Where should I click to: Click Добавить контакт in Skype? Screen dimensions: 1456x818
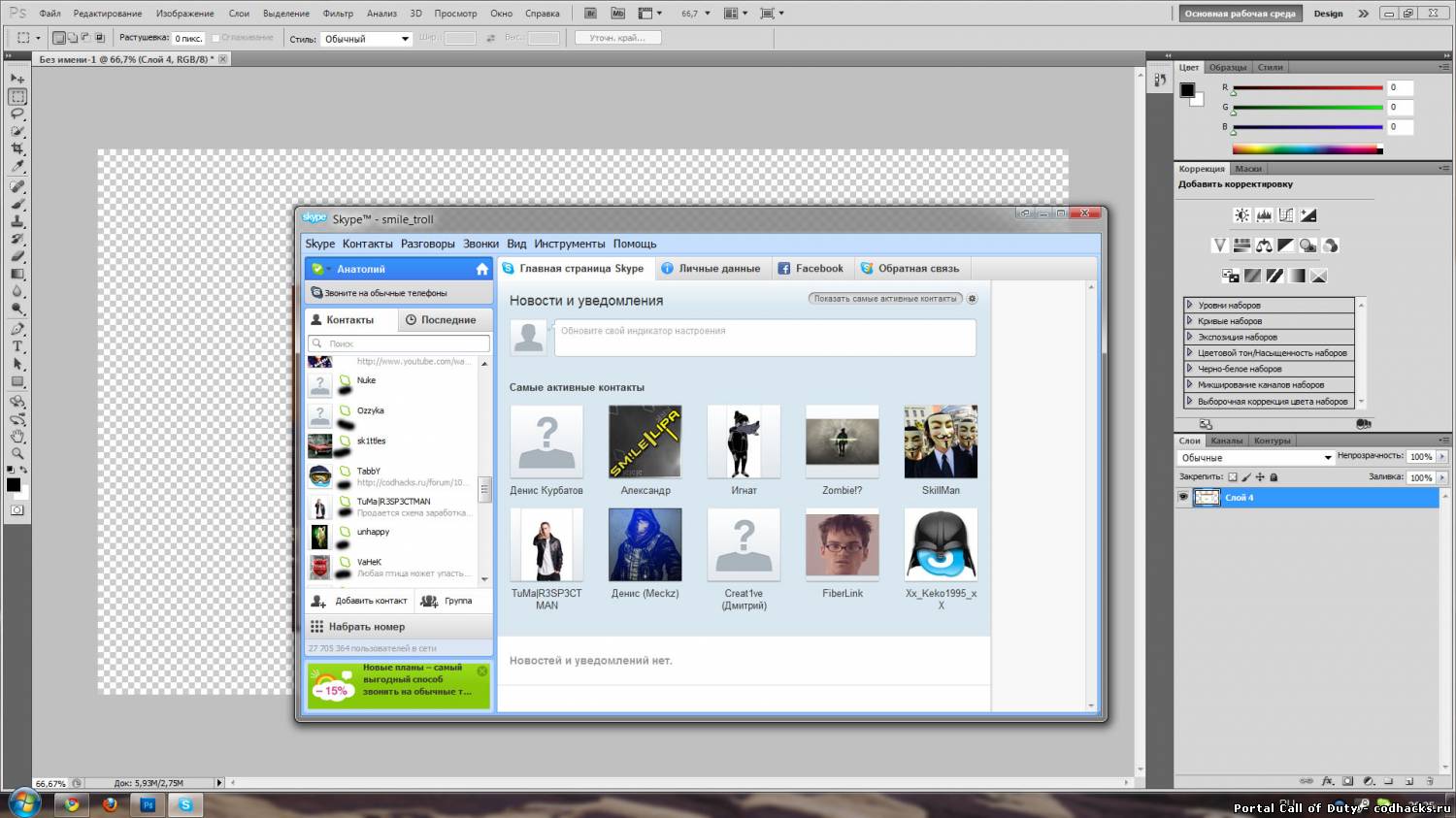(x=360, y=601)
